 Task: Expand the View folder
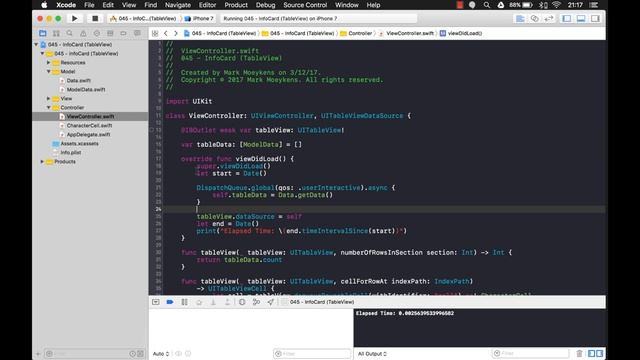(49, 98)
